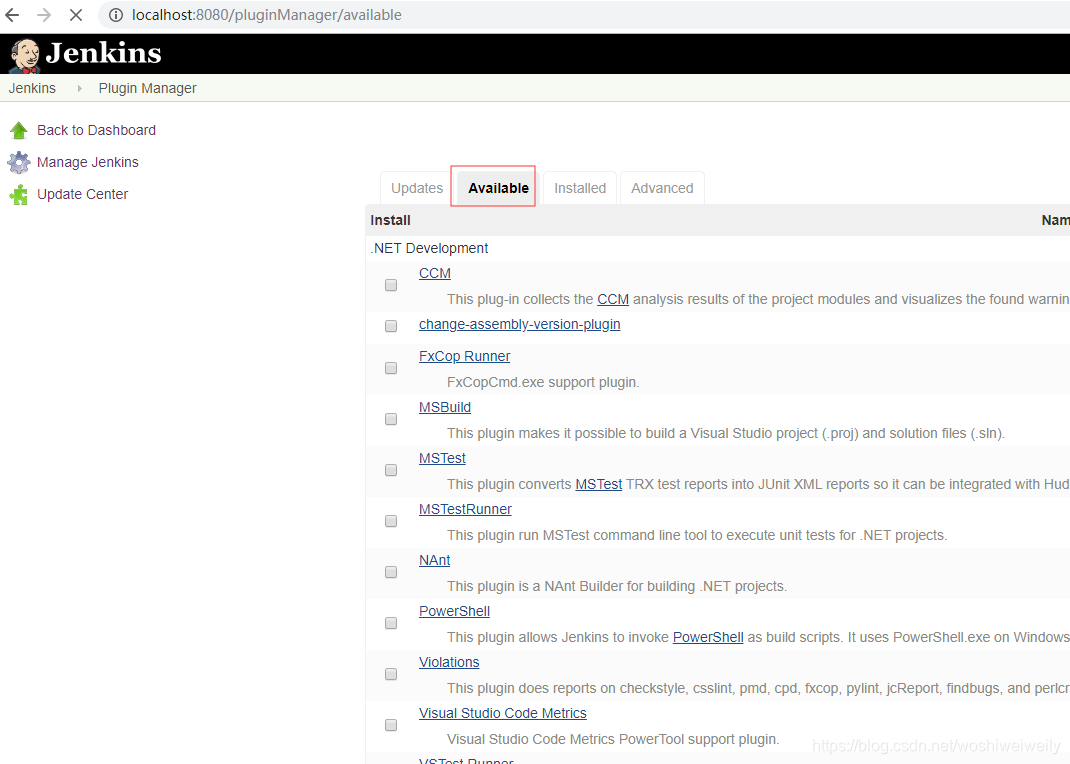Check the PowerShell plugin checkbox
Viewport: 1070px width, 764px height.
(x=391, y=623)
